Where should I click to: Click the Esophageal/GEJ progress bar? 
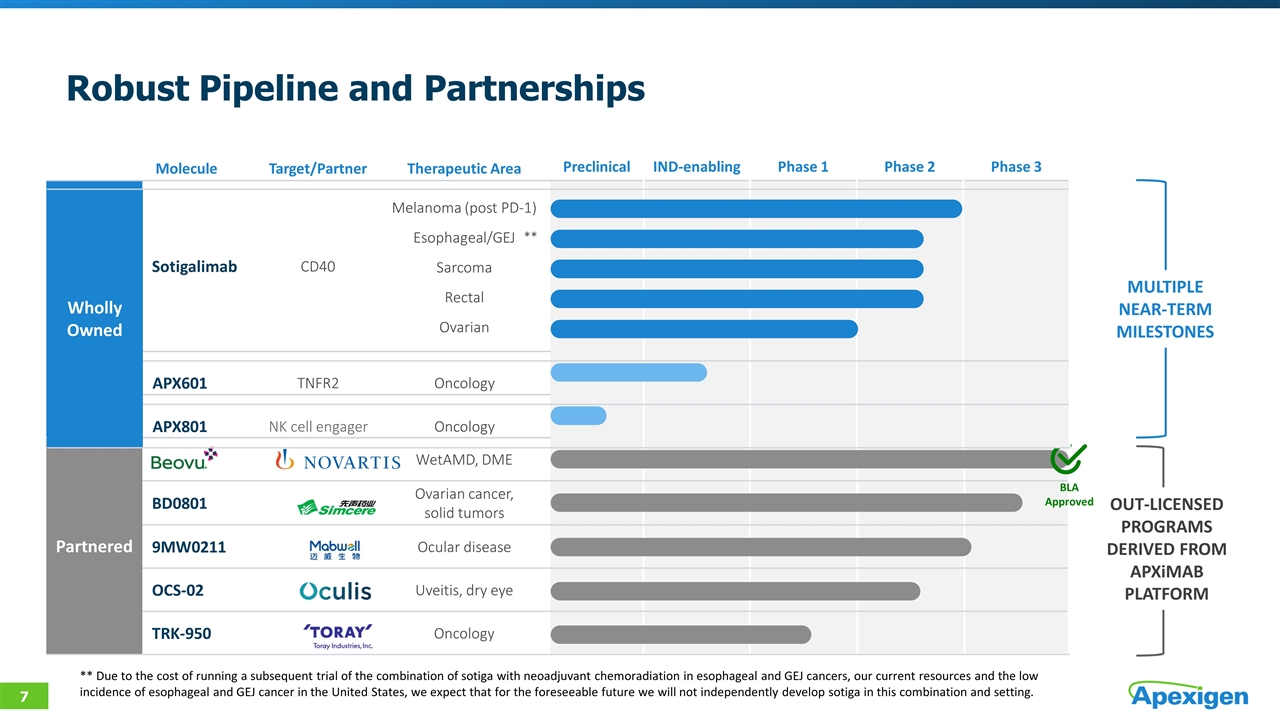[737, 238]
